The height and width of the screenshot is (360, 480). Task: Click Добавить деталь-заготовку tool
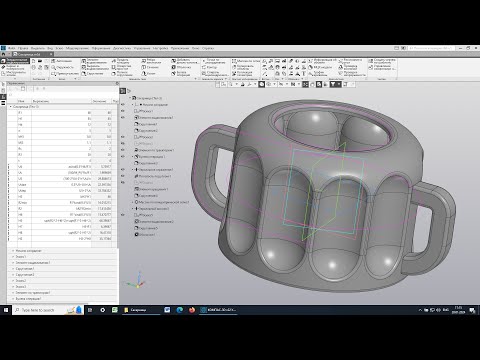(185, 61)
